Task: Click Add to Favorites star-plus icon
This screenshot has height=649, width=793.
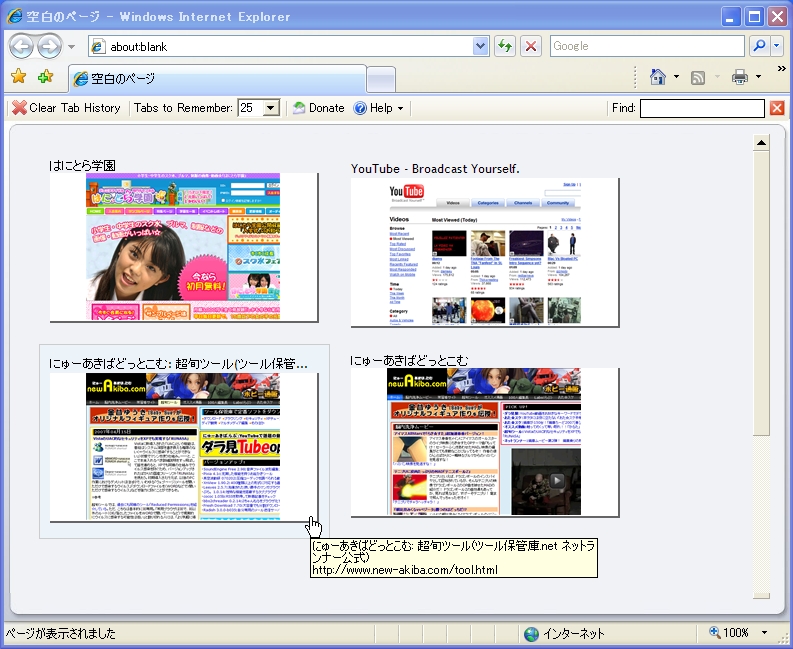Action: click(45, 77)
